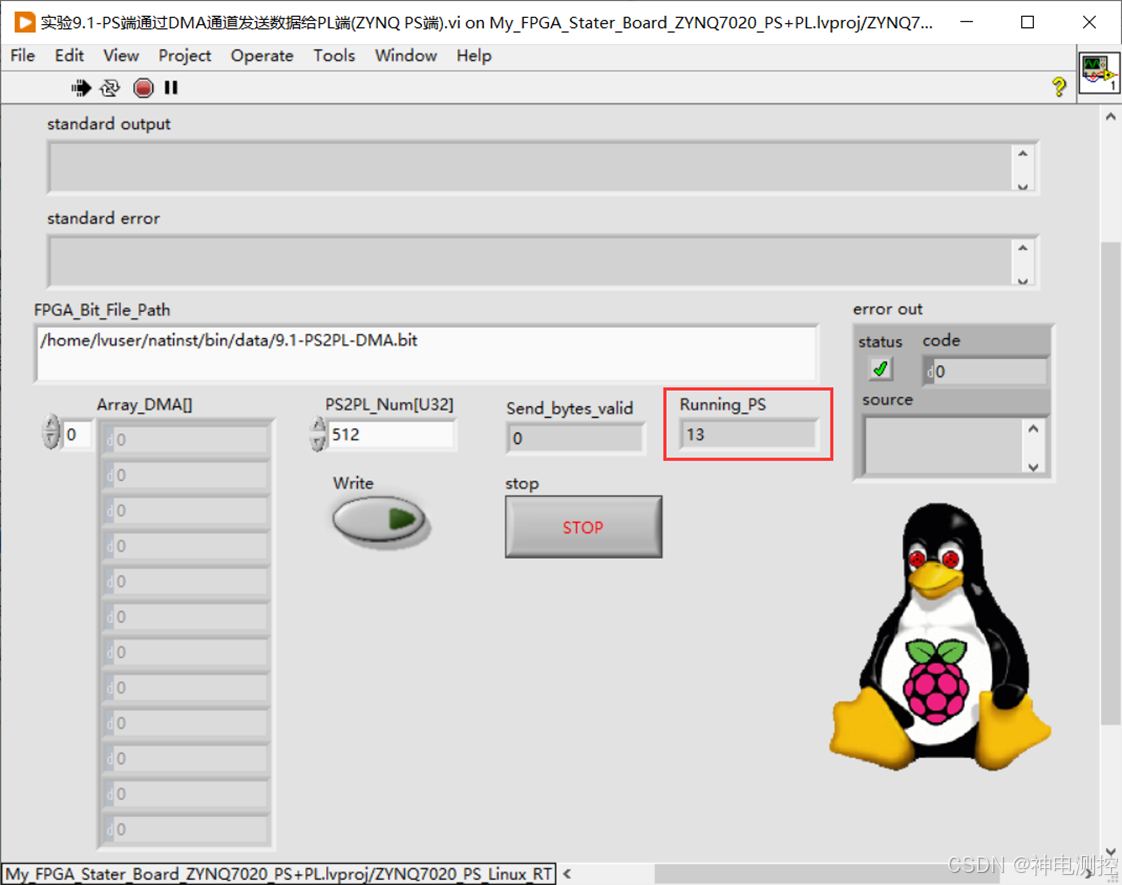Click the error code indicator field
The image size is (1122, 885).
tap(985, 371)
